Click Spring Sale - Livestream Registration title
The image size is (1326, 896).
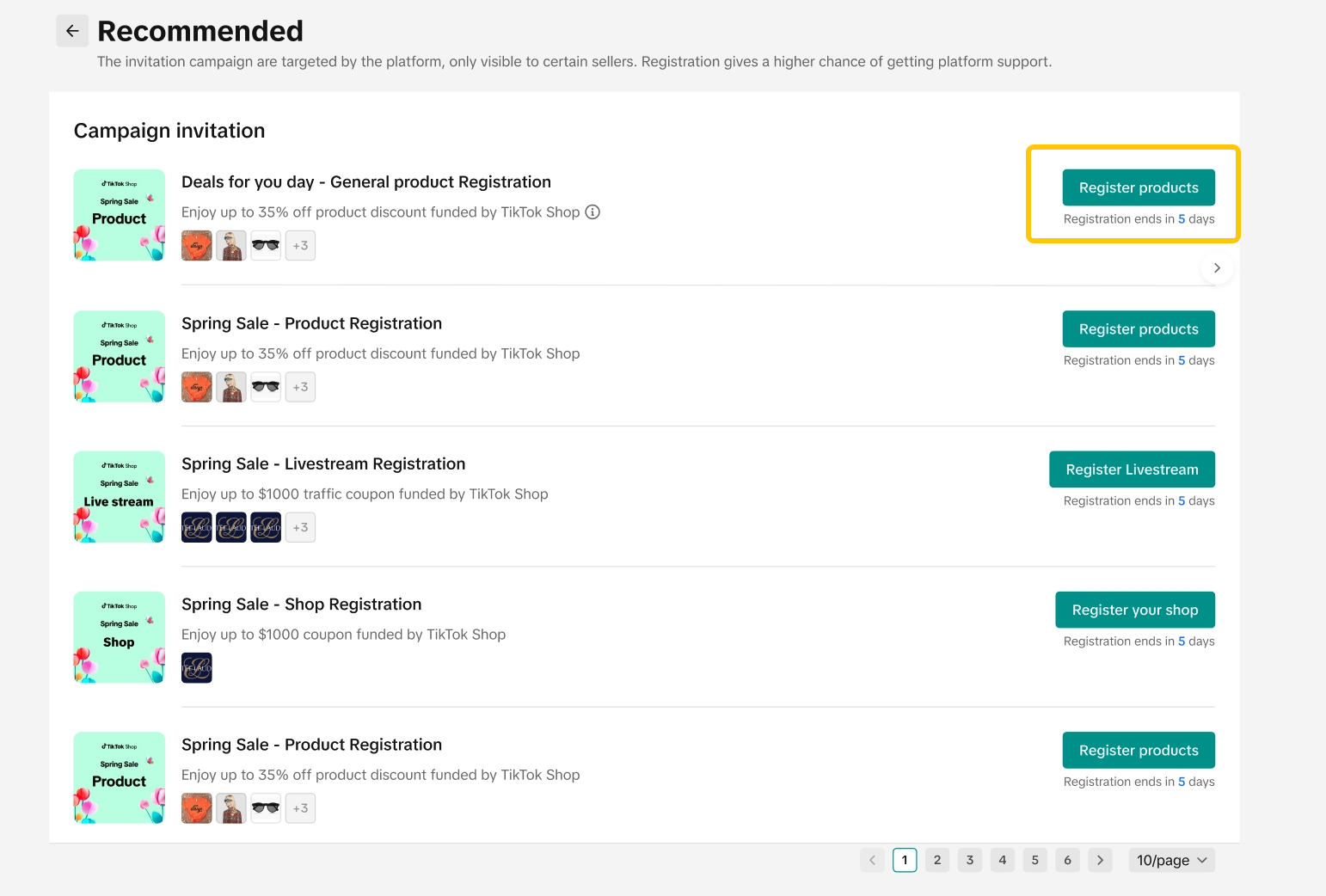pyautogui.click(x=323, y=464)
